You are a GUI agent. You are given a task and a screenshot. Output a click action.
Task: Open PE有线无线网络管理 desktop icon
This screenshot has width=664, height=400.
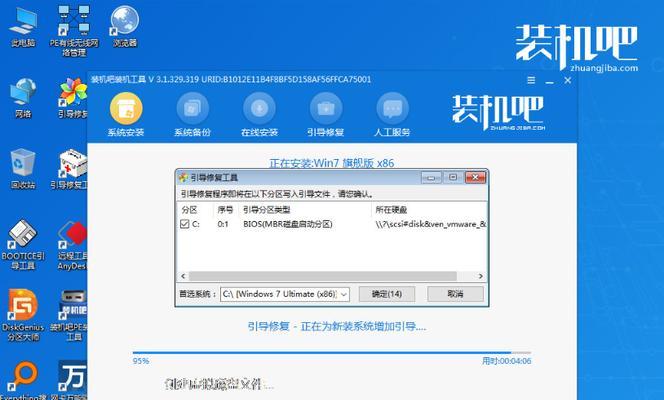(x=74, y=30)
